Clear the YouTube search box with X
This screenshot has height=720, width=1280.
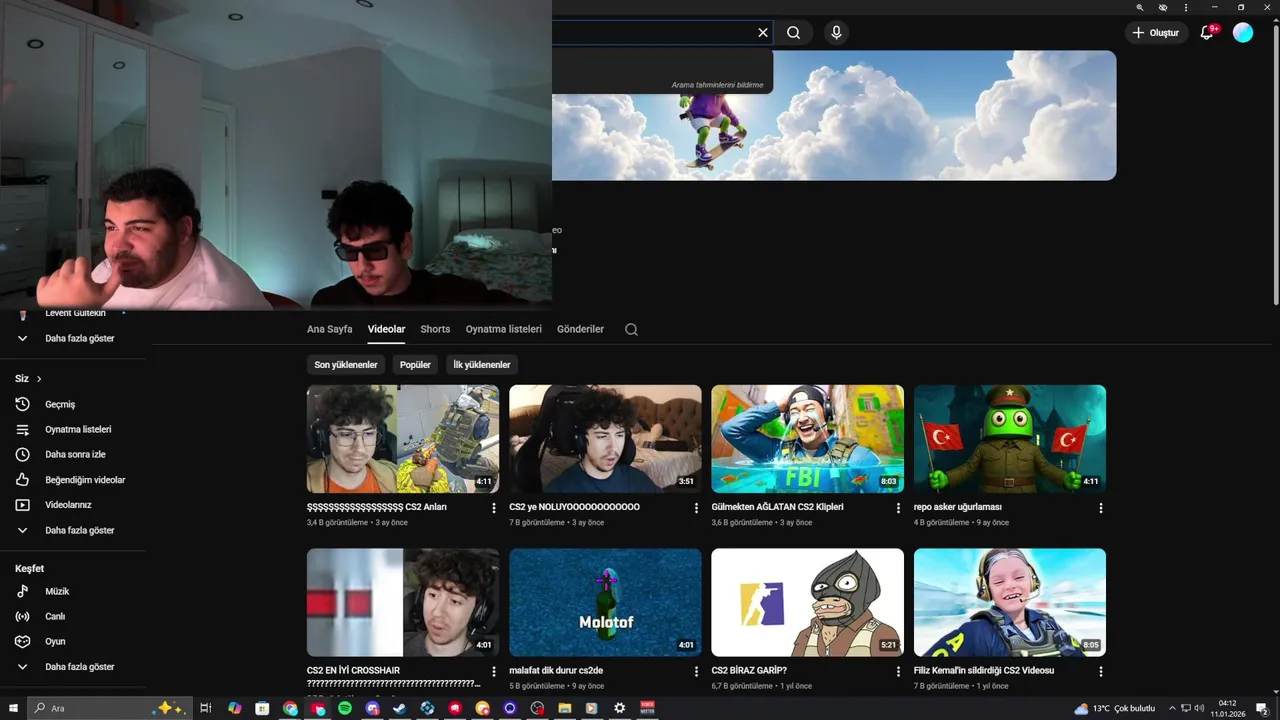(763, 33)
